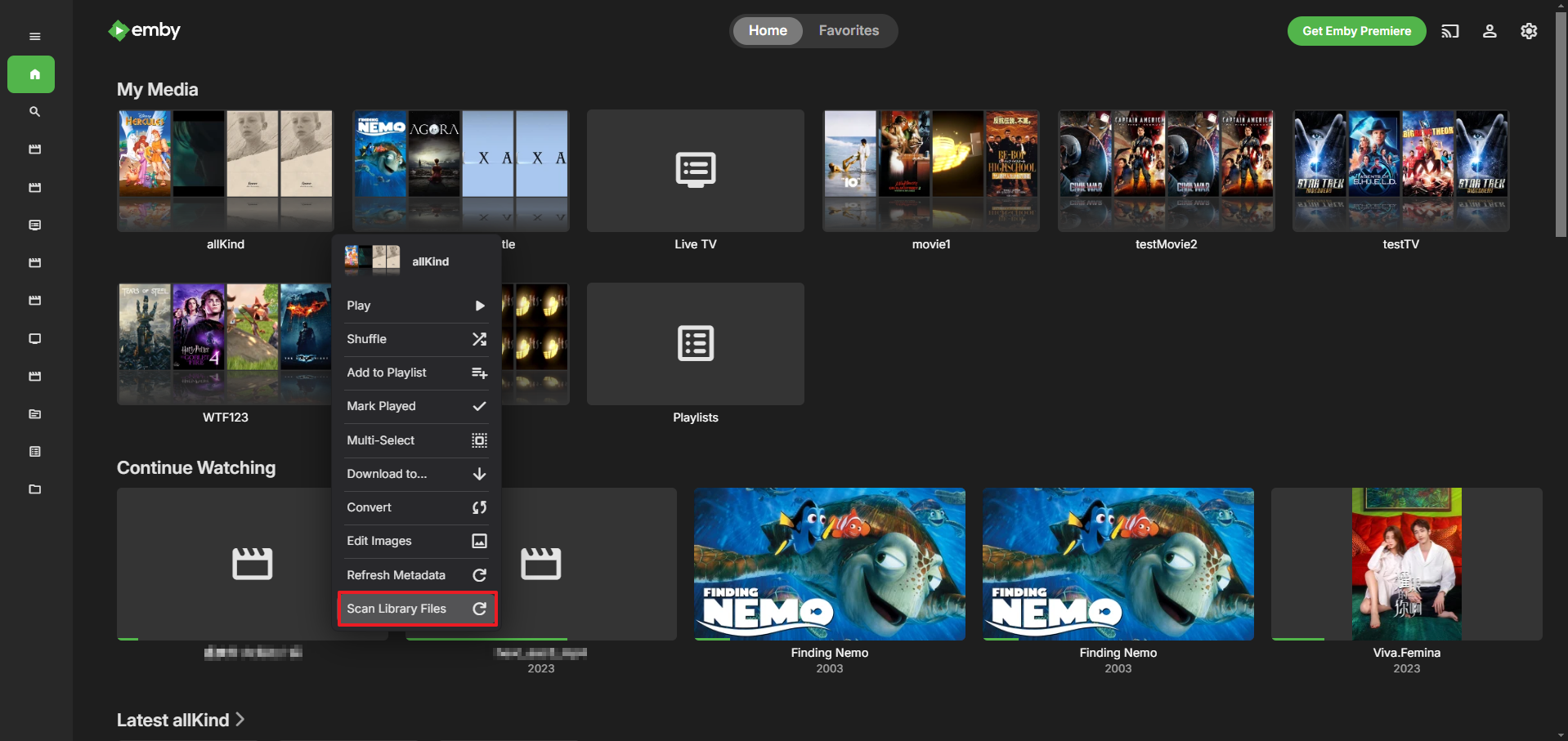The width and height of the screenshot is (1568, 741).
Task: Click the testTV label under card
Action: (x=1400, y=244)
